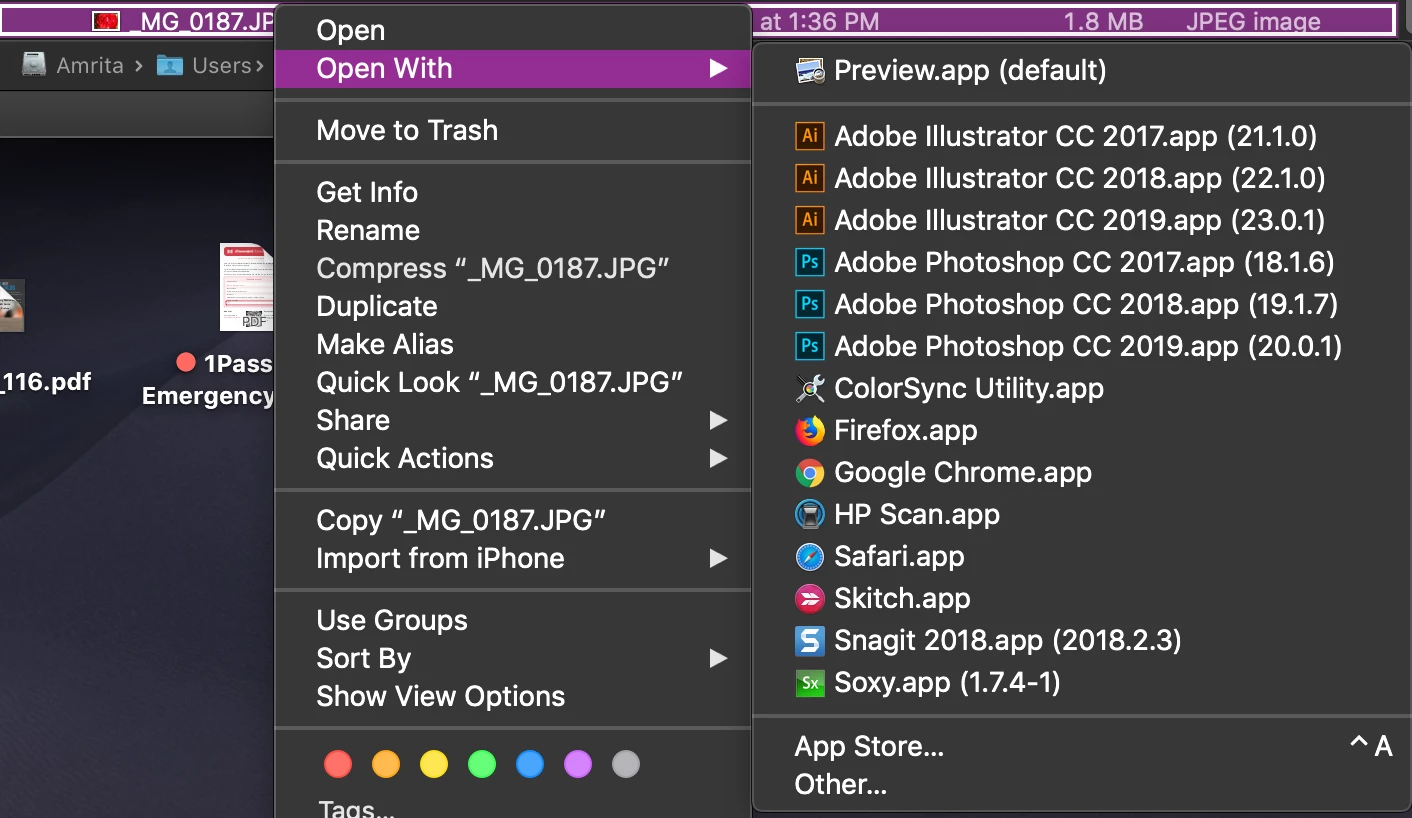Expand the Sort By submenu arrow
Viewport: 1412px width, 818px height.
point(718,658)
